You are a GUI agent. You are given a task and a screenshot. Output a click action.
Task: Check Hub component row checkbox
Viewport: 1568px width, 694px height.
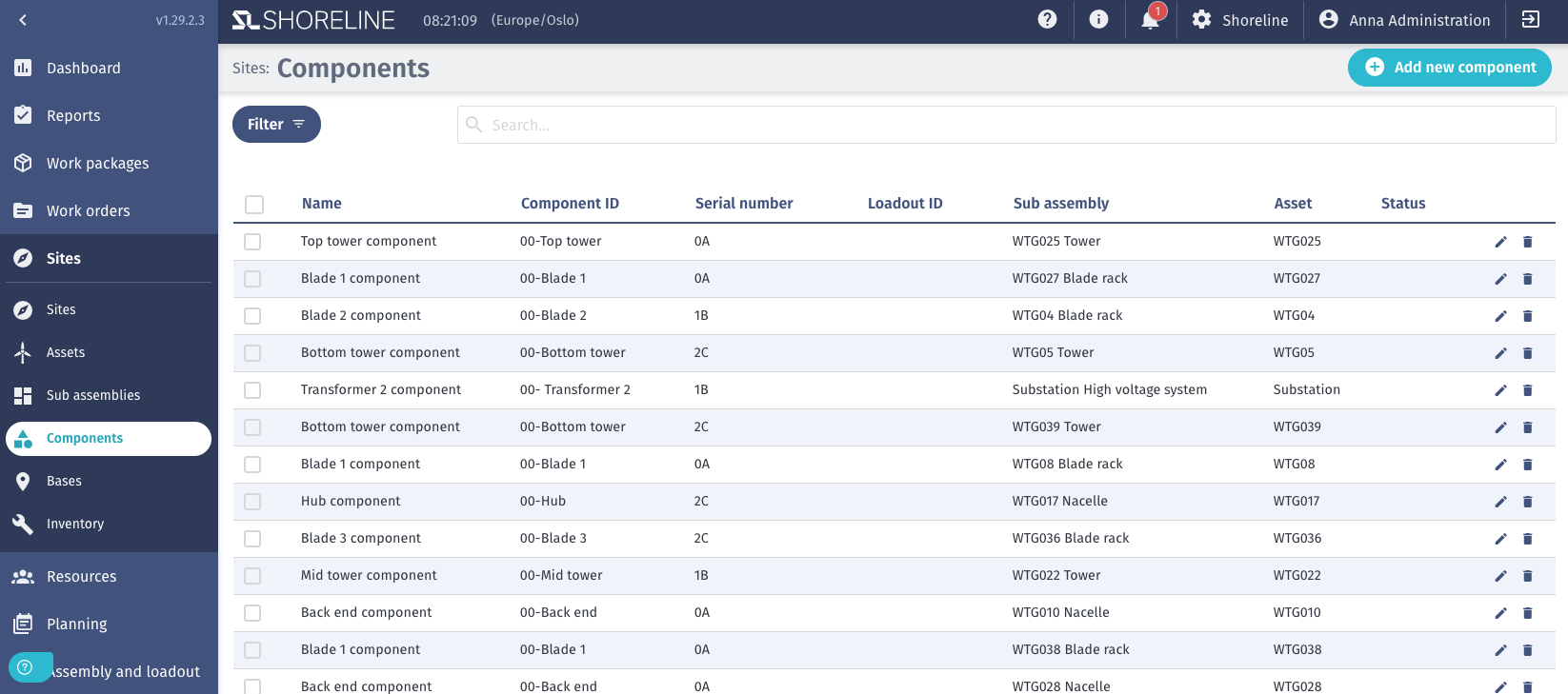pyautogui.click(x=252, y=502)
